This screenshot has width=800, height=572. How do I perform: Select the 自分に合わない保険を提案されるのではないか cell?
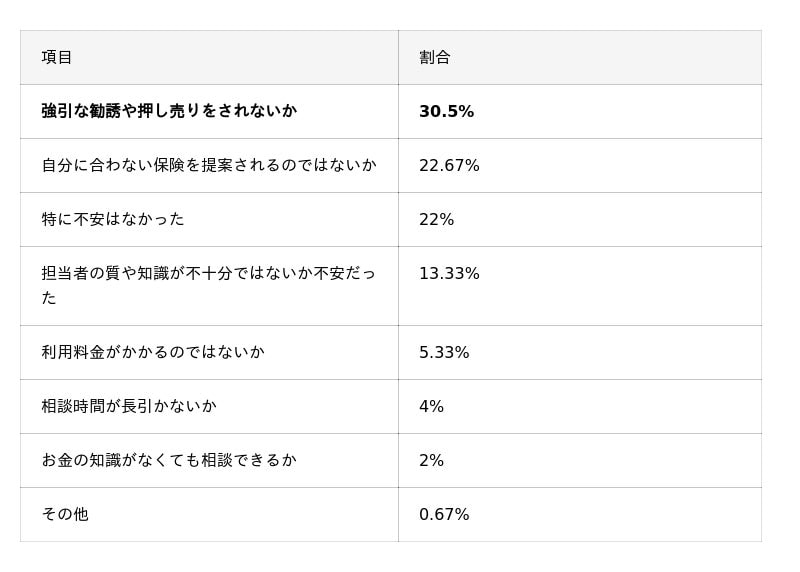209,165
